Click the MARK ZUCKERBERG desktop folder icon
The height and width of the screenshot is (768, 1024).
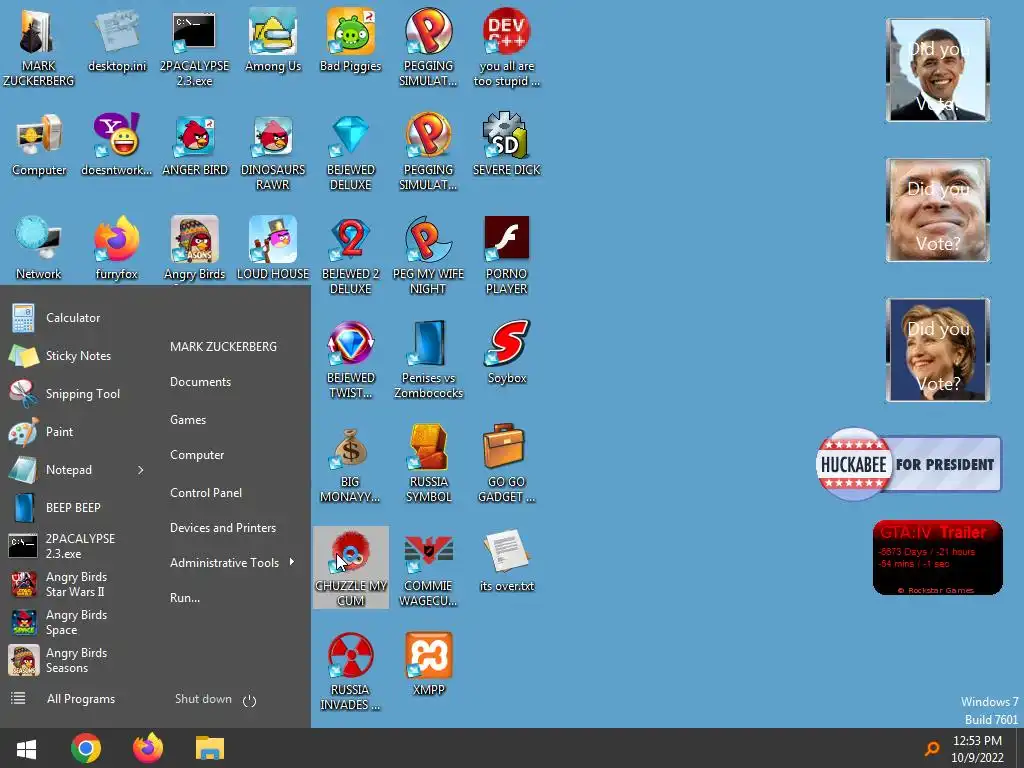point(39,47)
